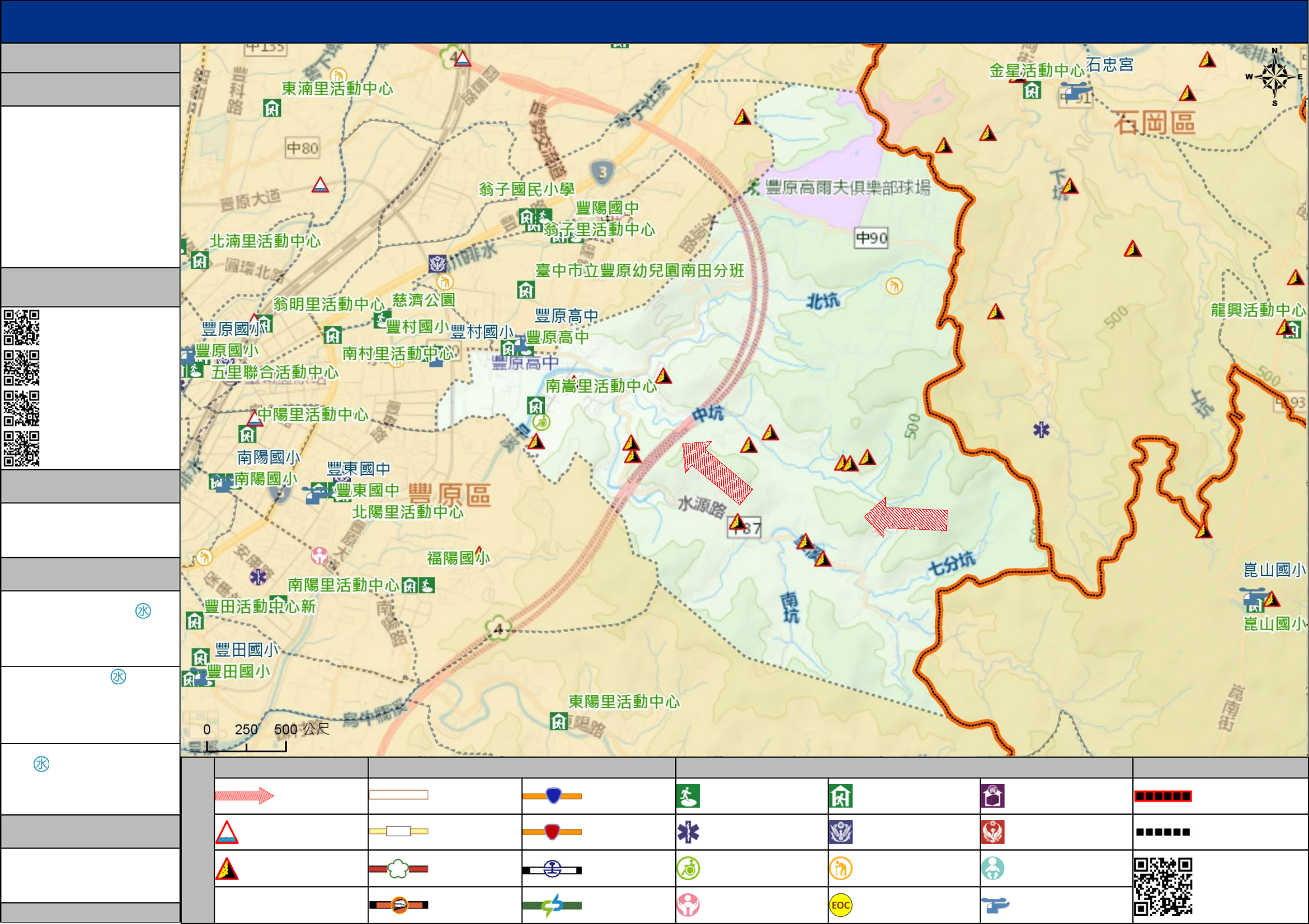
Task: Click the 北湳里活動中心 label
Action: (x=265, y=241)
